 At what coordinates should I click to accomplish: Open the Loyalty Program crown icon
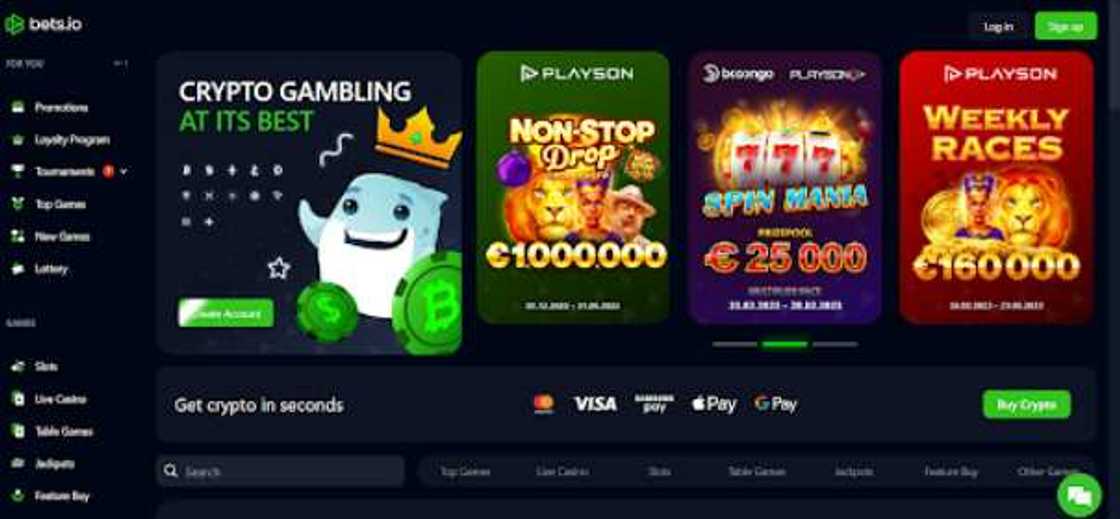click(18, 140)
